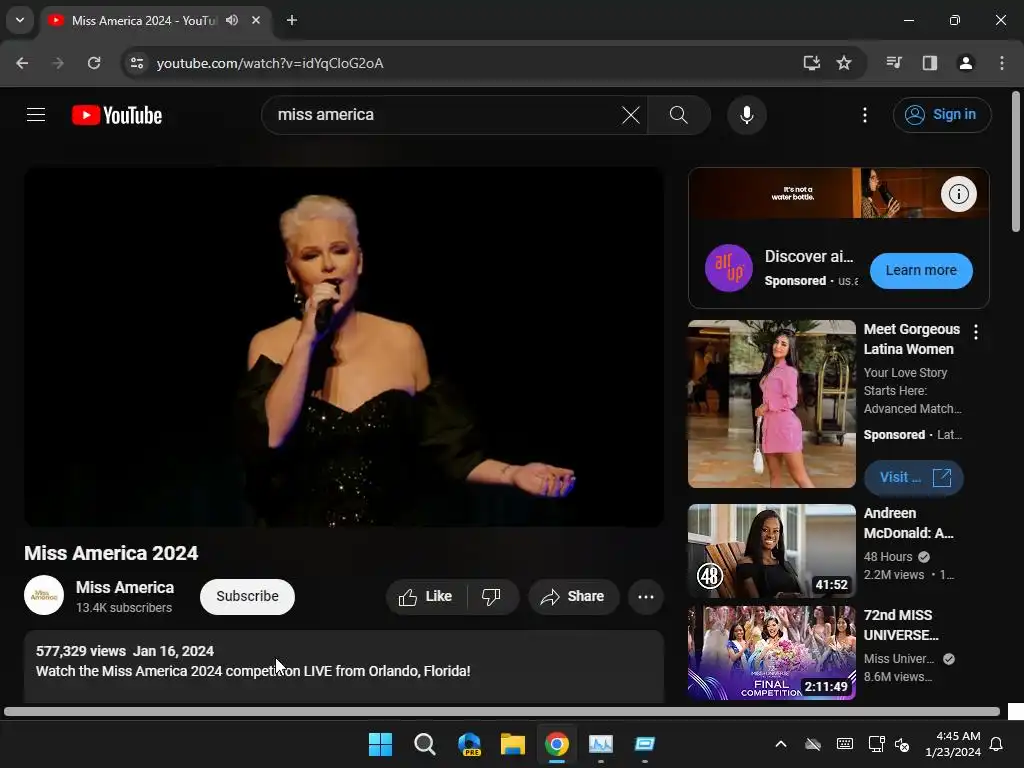This screenshot has width=1024, height=768.
Task: Clear the search box with X
Action: tap(631, 115)
